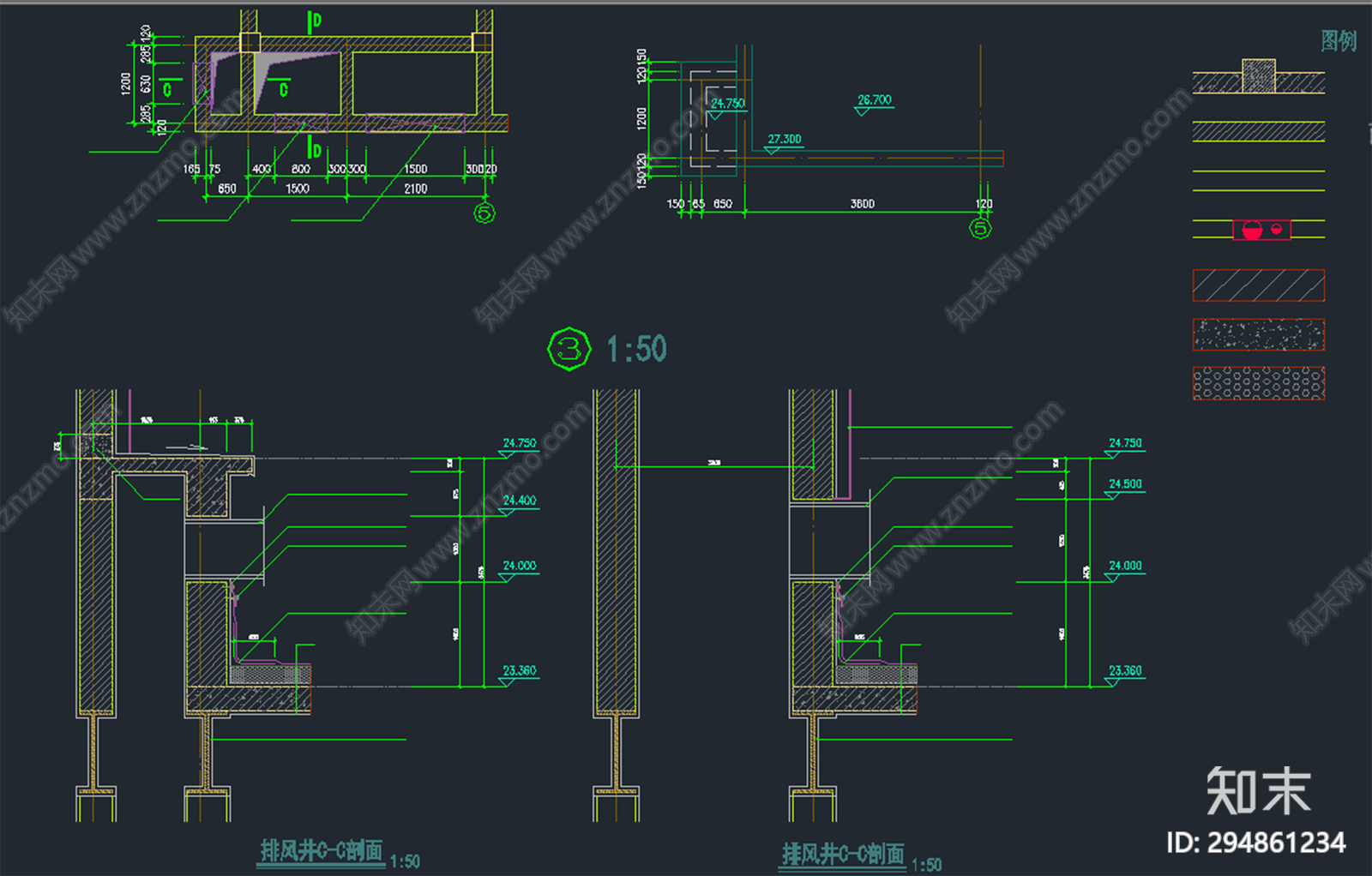Select the circle-pattern legend swatch

click(x=1259, y=383)
